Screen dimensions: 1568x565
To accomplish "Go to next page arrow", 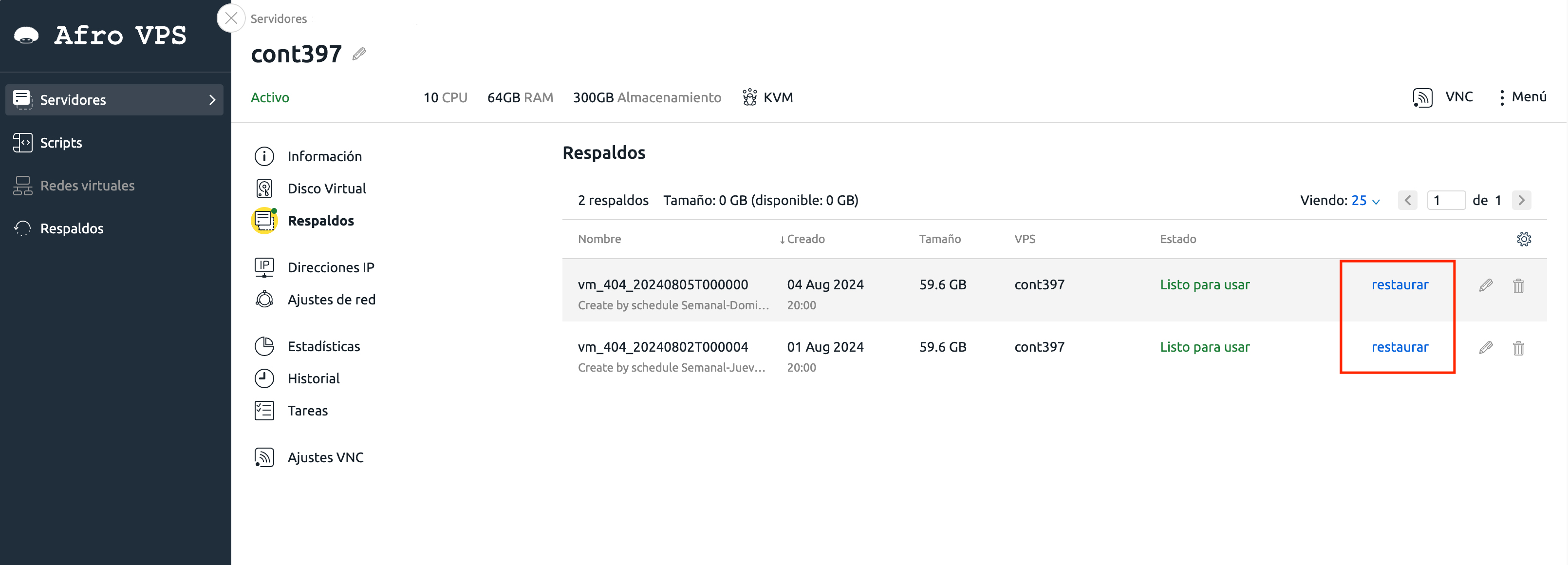I will pyautogui.click(x=1522, y=200).
